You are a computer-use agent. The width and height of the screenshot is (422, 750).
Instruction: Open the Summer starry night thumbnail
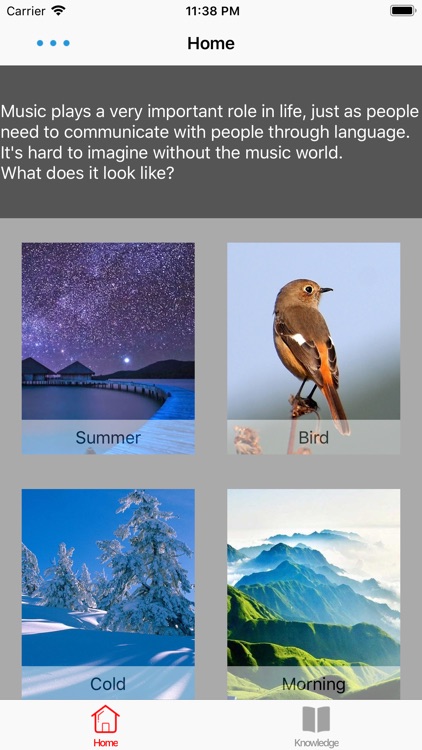point(108,348)
